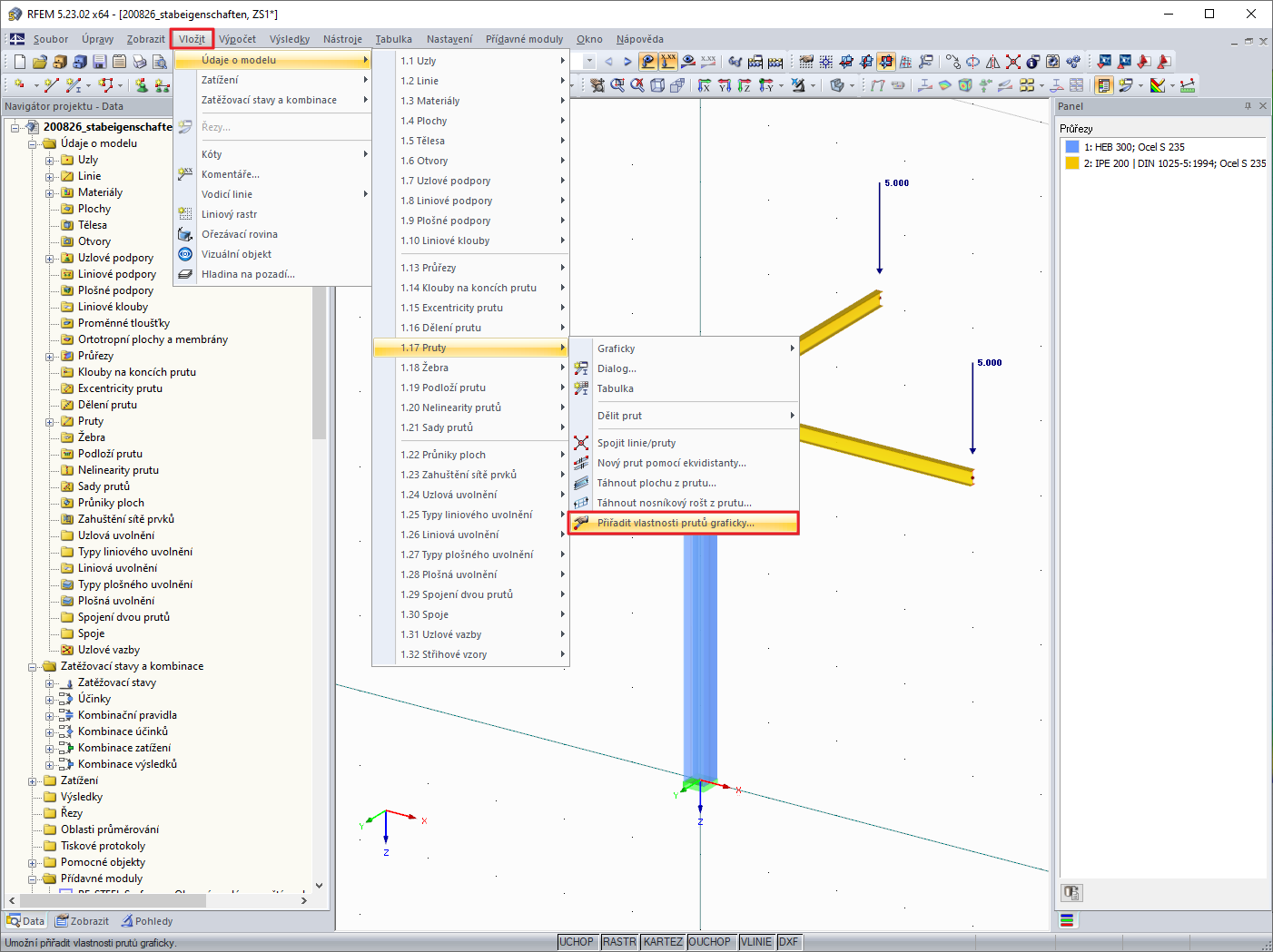The width and height of the screenshot is (1273, 952).
Task: Expand the Průřezy tree node
Action: click(x=50, y=357)
